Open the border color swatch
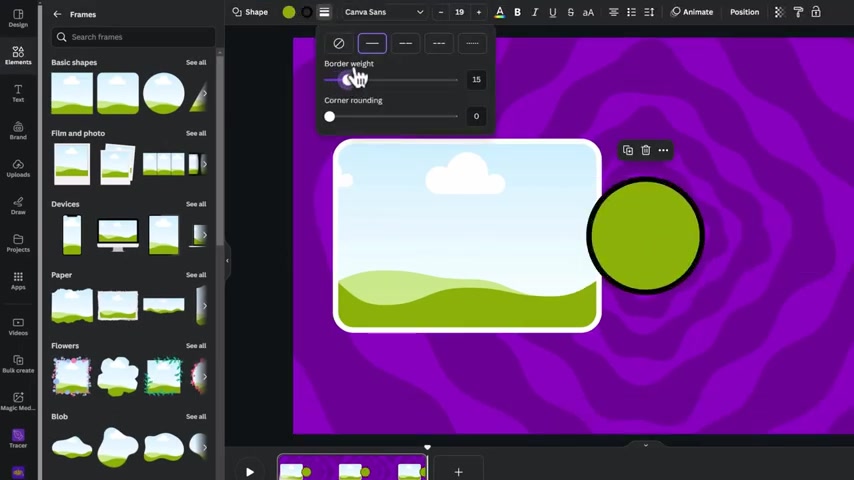The image size is (854, 480). coord(307,12)
